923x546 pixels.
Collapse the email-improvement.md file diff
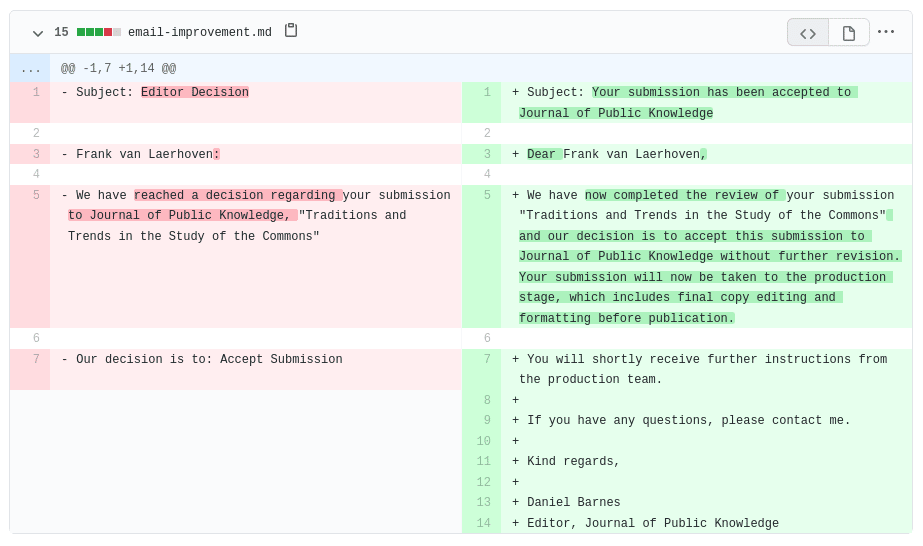(38, 33)
